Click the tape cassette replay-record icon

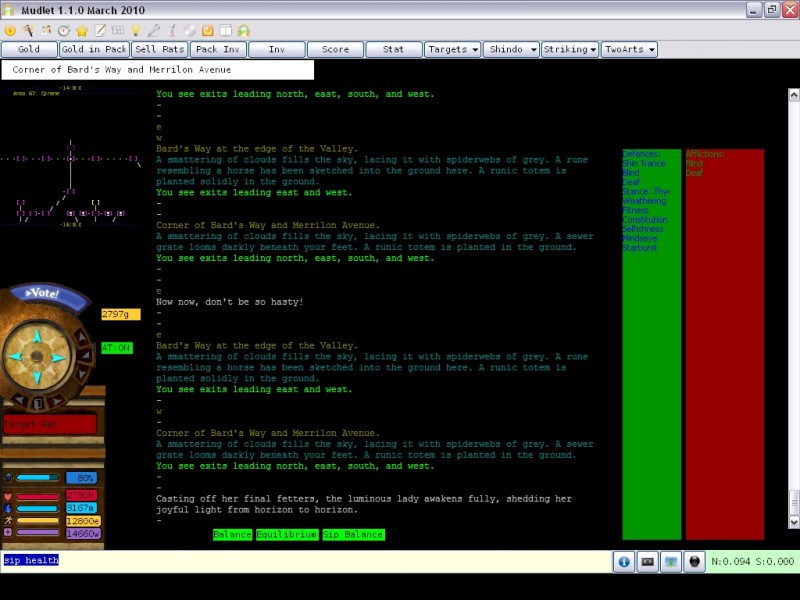pos(647,562)
